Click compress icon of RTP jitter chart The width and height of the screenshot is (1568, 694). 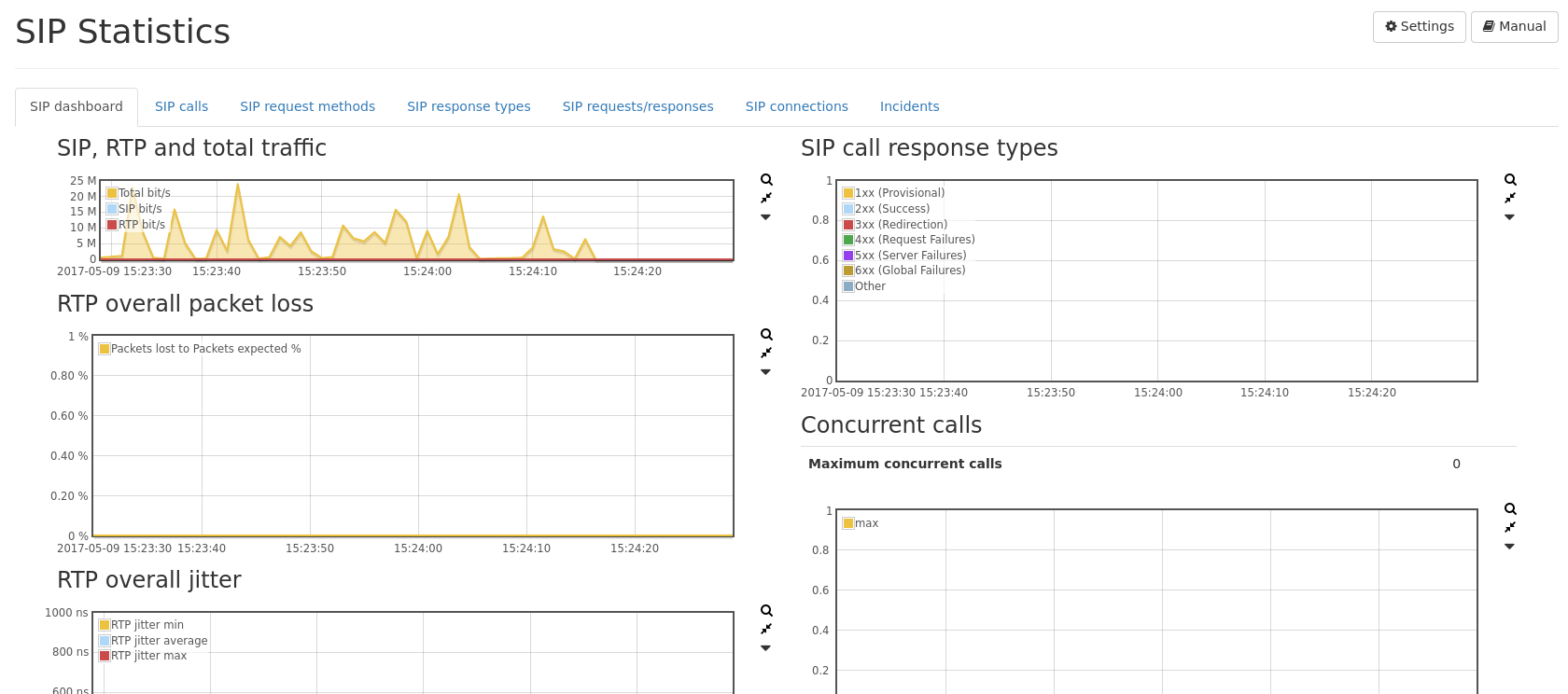click(x=766, y=629)
